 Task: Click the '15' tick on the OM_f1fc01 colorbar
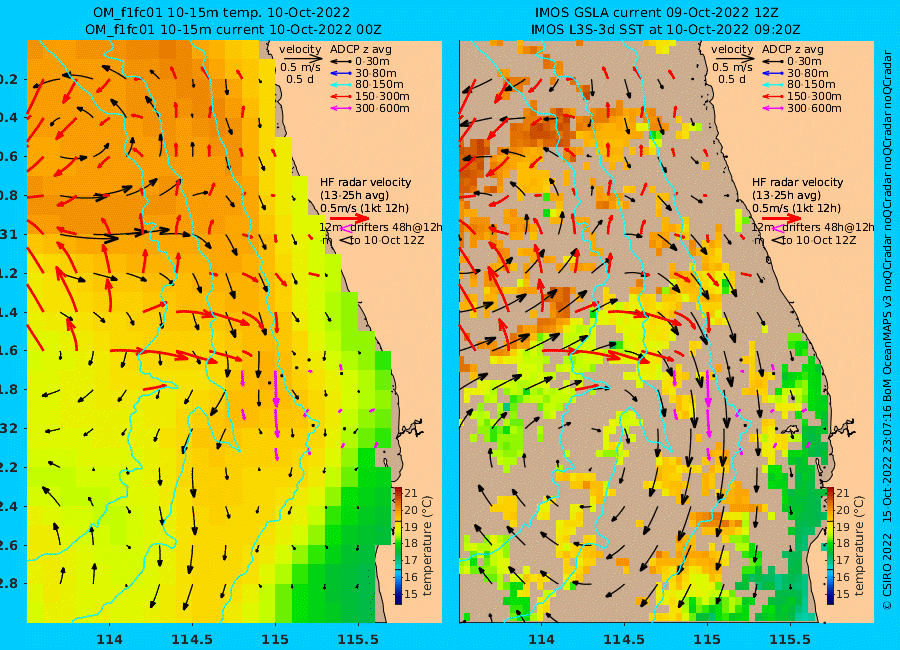(x=411, y=594)
